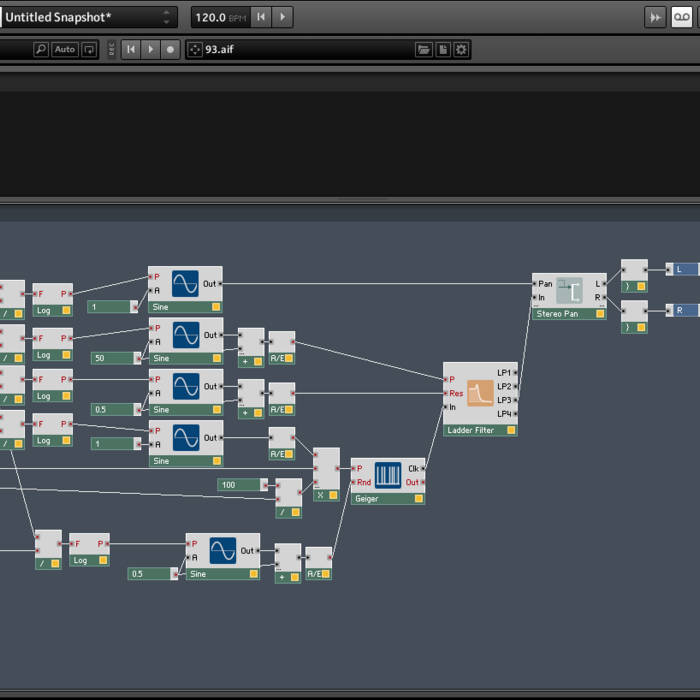Click the 120.0 BPM tempo field
Viewport: 700px width, 700px height.
click(x=218, y=17)
